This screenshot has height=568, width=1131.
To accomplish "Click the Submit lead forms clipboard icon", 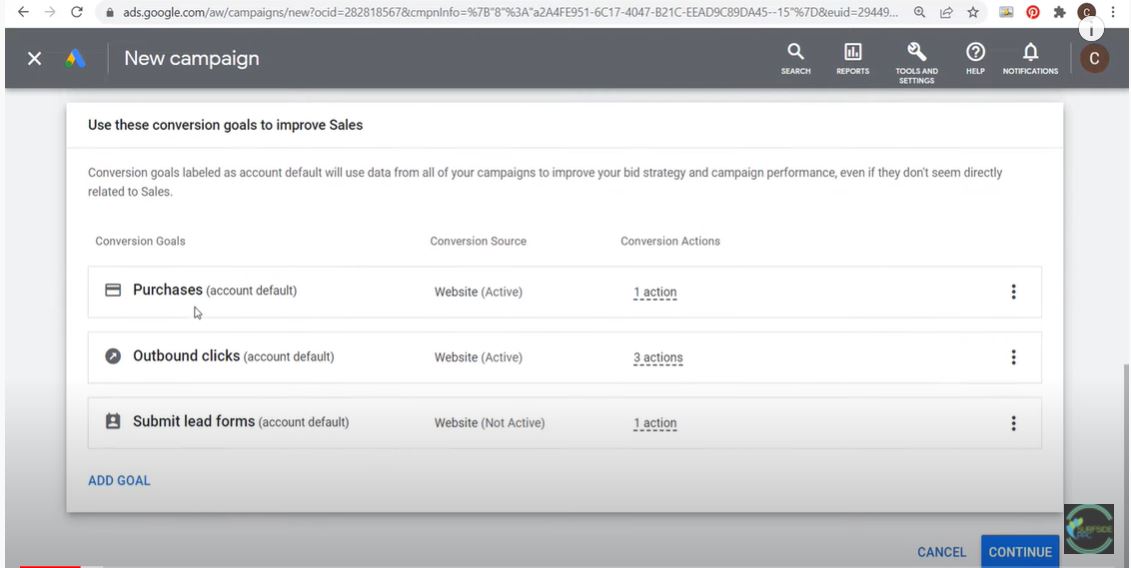I will coord(113,421).
